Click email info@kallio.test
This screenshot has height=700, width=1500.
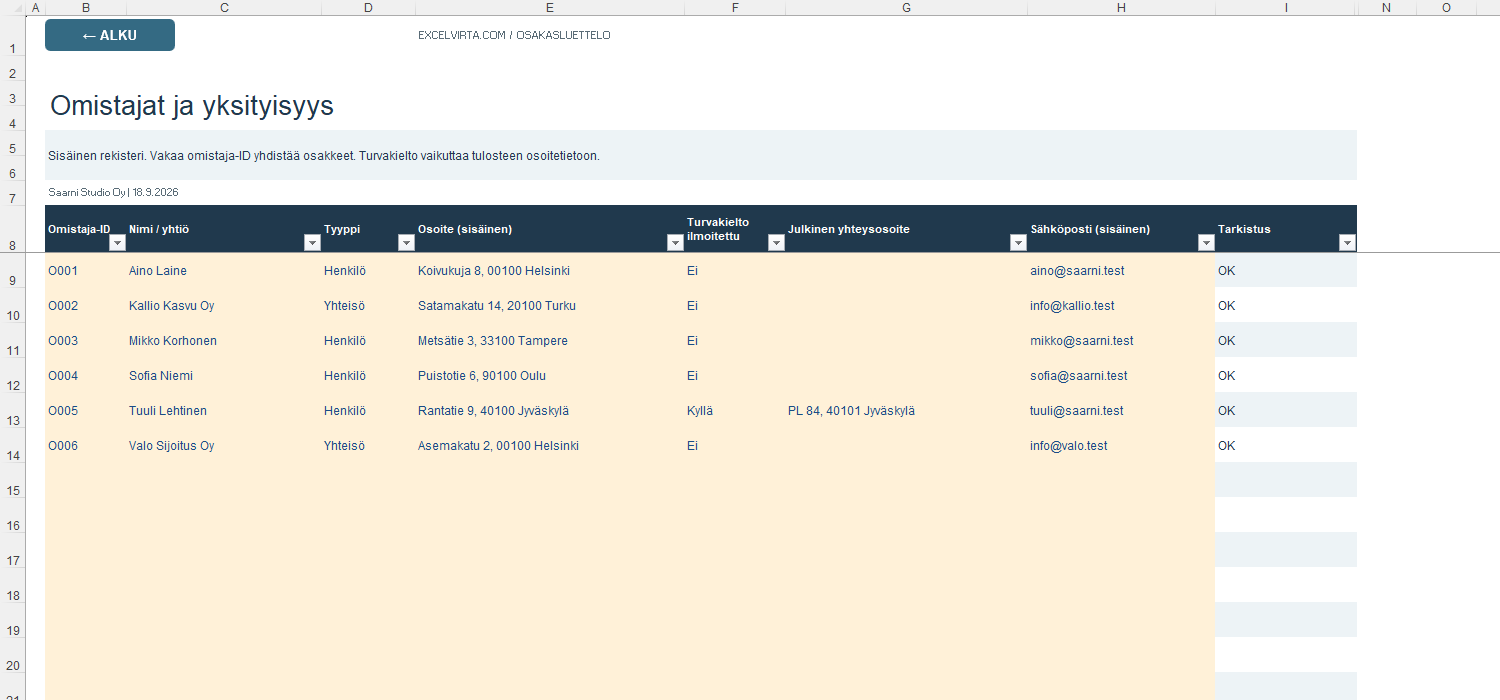click(1122, 306)
